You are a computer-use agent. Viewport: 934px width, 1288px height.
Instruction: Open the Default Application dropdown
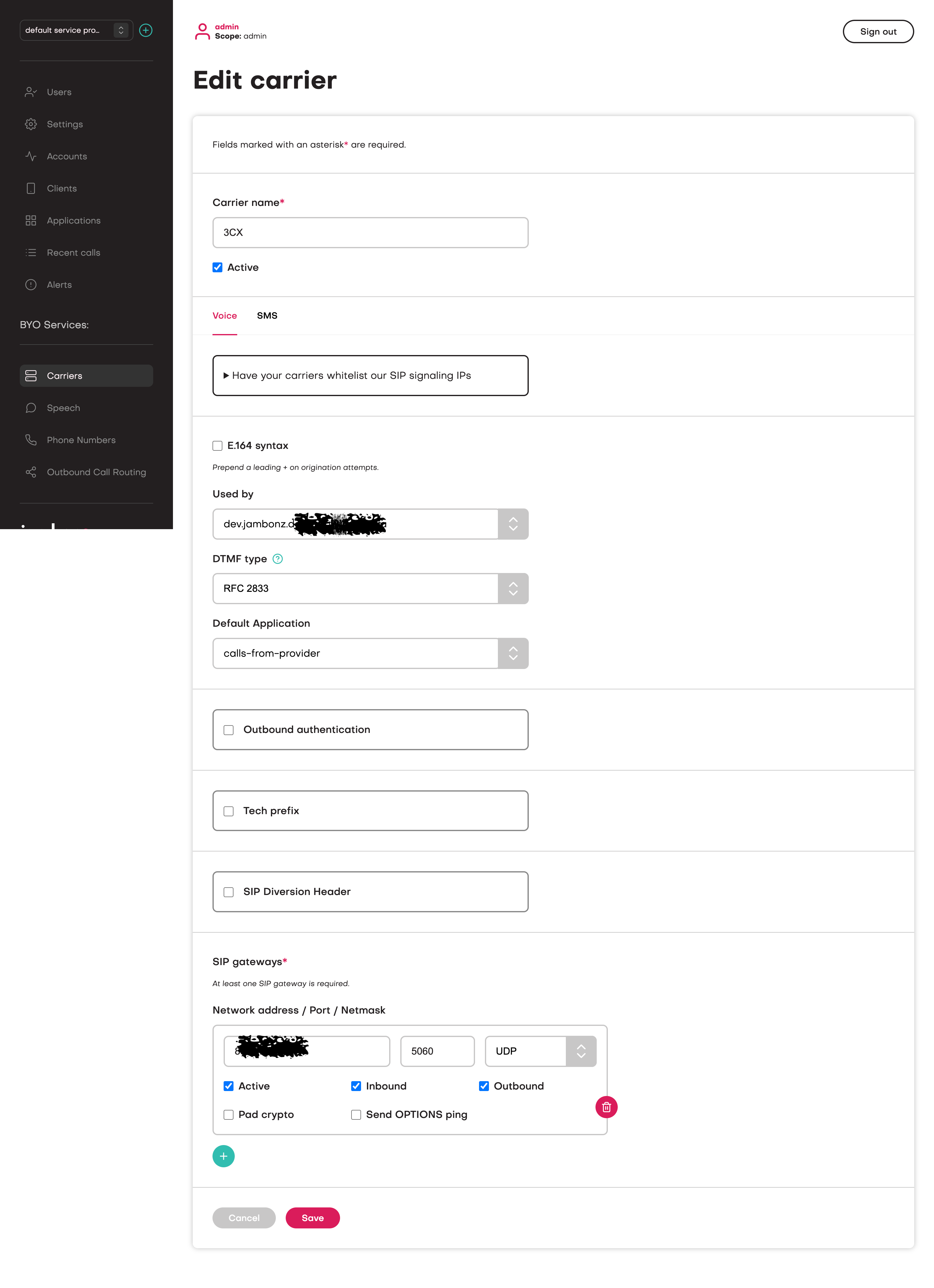point(370,653)
